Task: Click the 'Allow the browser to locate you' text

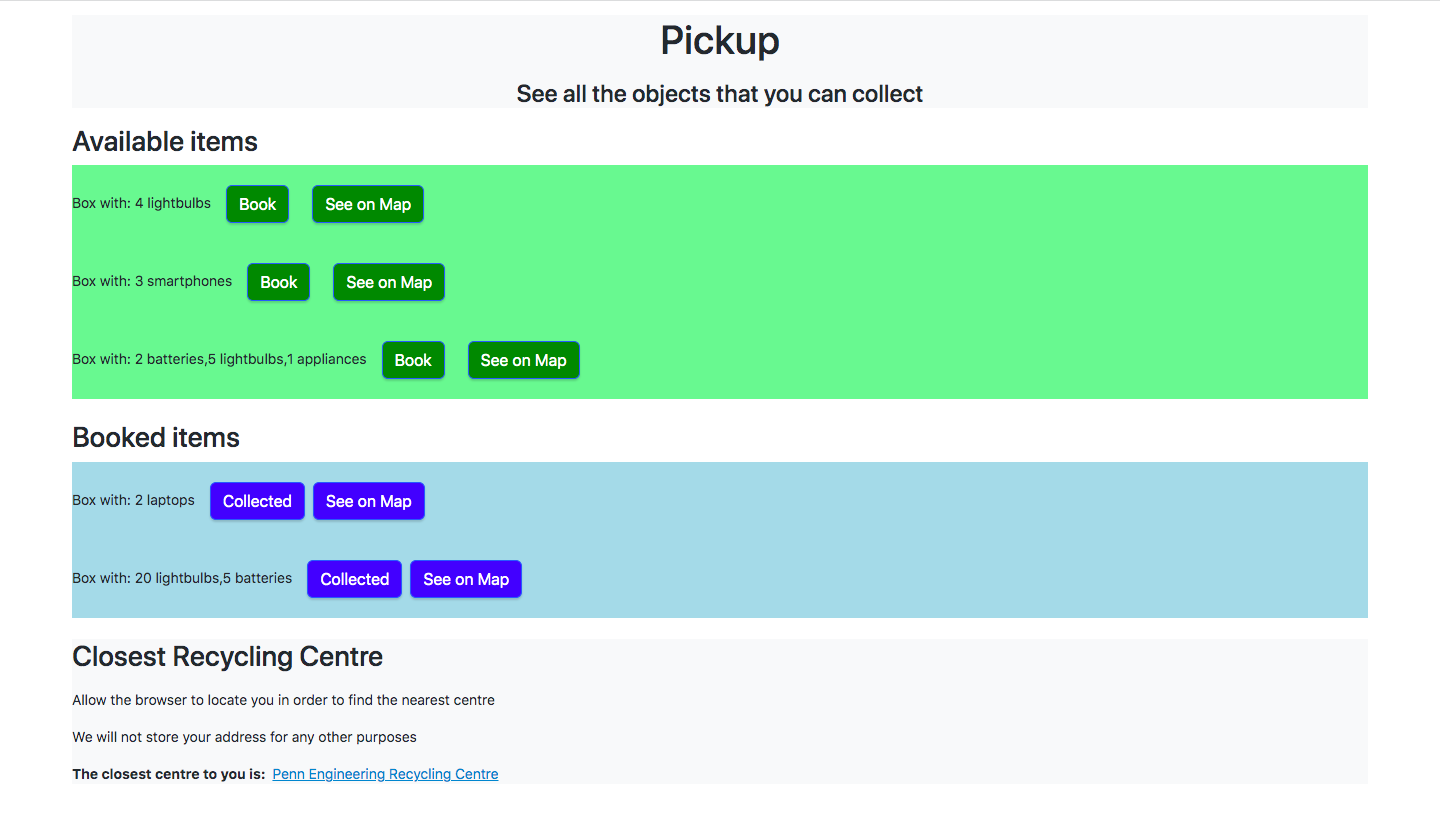Action: tap(283, 700)
